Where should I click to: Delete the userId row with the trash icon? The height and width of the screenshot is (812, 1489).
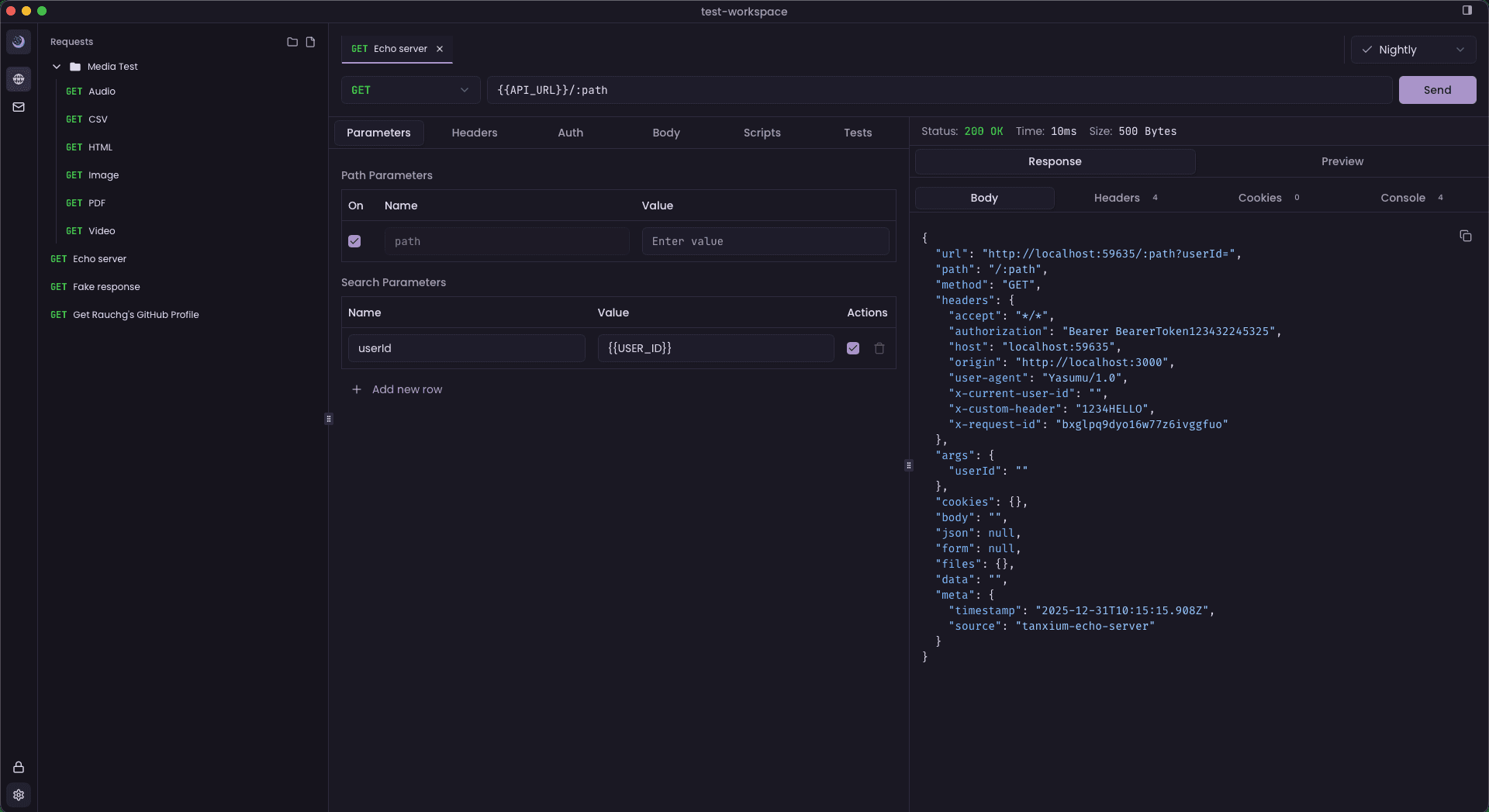click(x=879, y=348)
